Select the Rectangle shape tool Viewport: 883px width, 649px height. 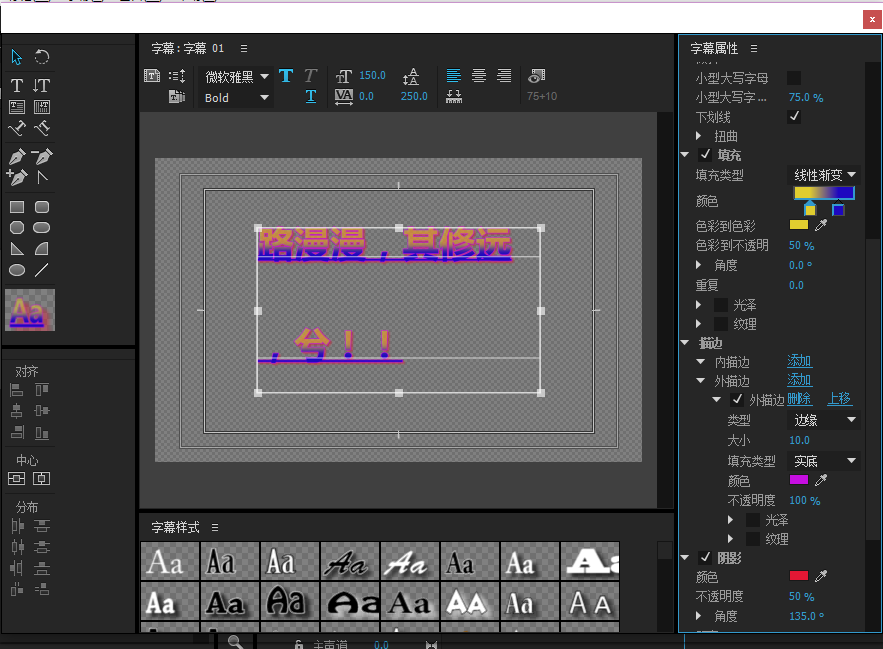coord(17,207)
